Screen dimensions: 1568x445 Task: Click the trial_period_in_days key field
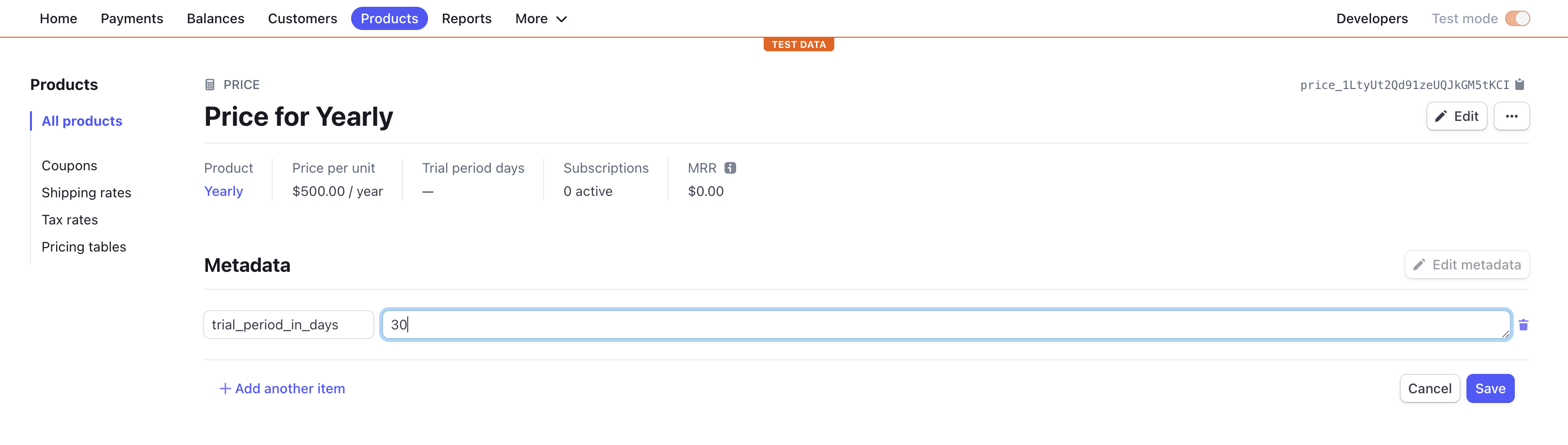point(289,325)
